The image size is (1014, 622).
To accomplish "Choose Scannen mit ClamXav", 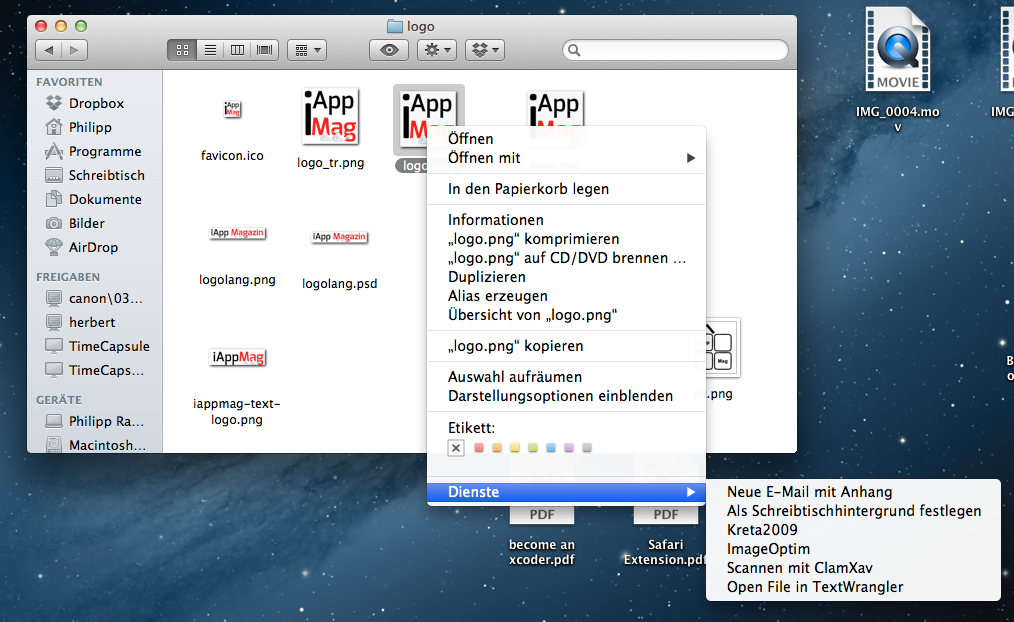I will [853, 568].
